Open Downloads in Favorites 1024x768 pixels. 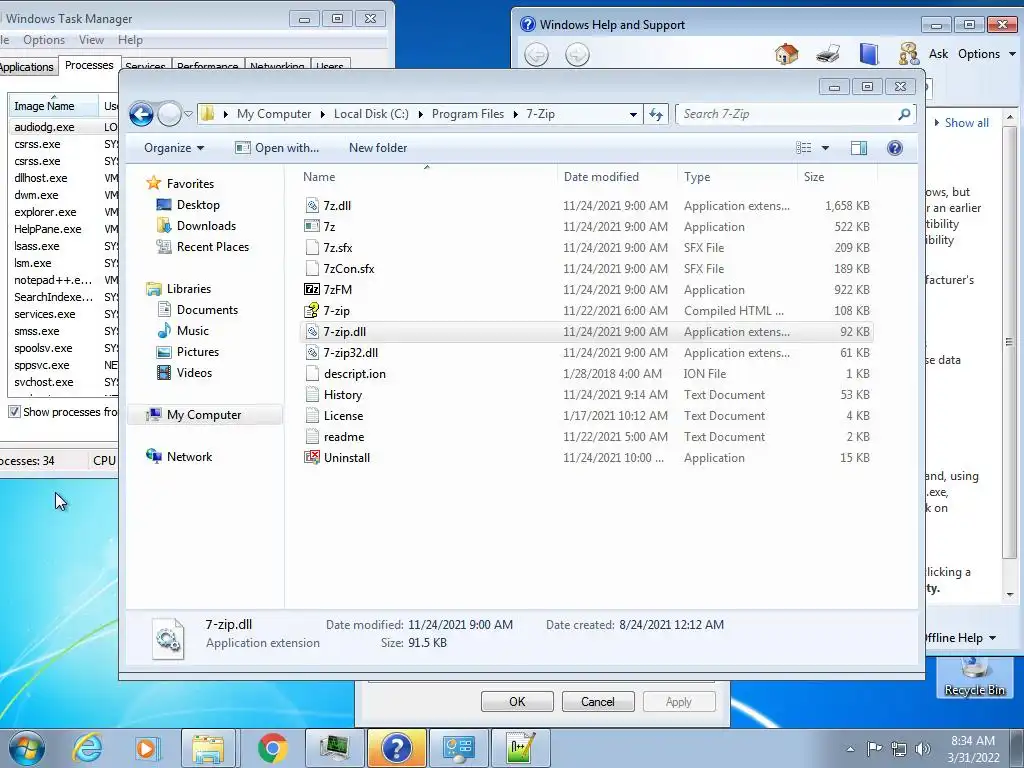coord(206,226)
